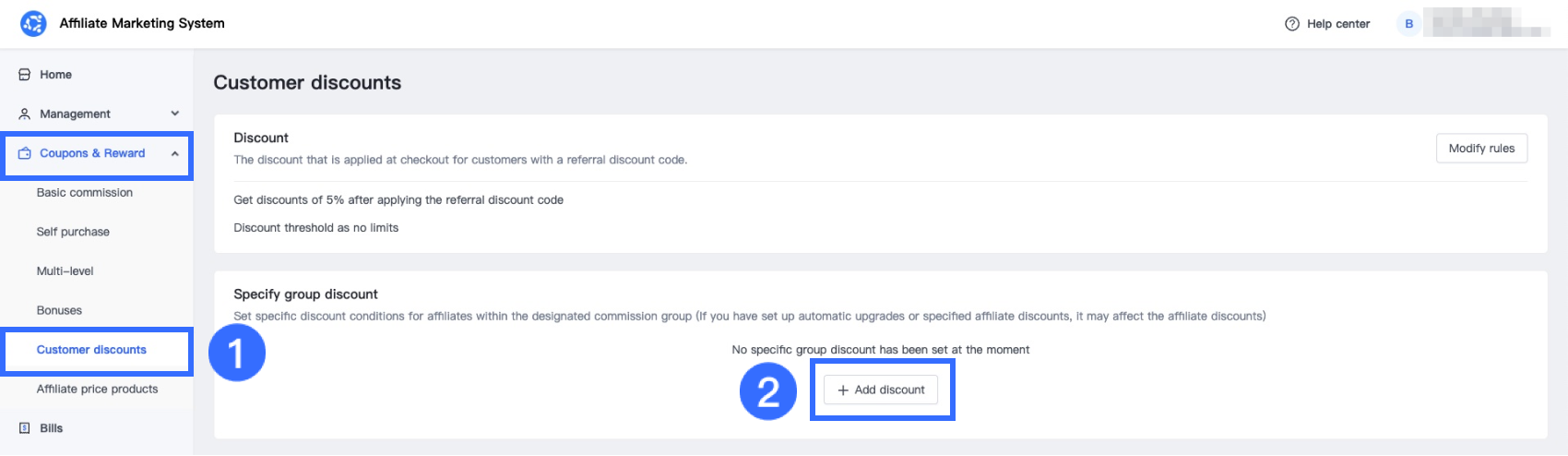
Task: Click the blurred account name area
Action: click(1486, 23)
